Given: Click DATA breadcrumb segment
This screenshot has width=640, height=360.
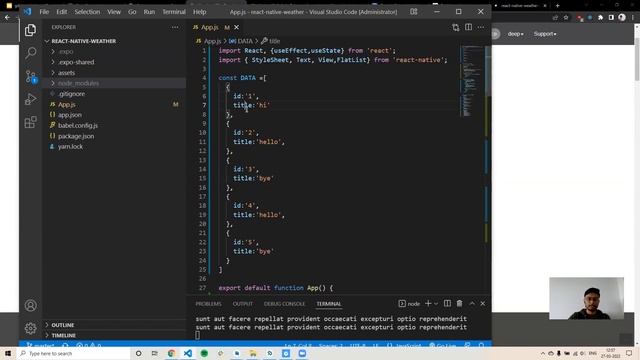Looking at the screenshot, I should coord(241,41).
